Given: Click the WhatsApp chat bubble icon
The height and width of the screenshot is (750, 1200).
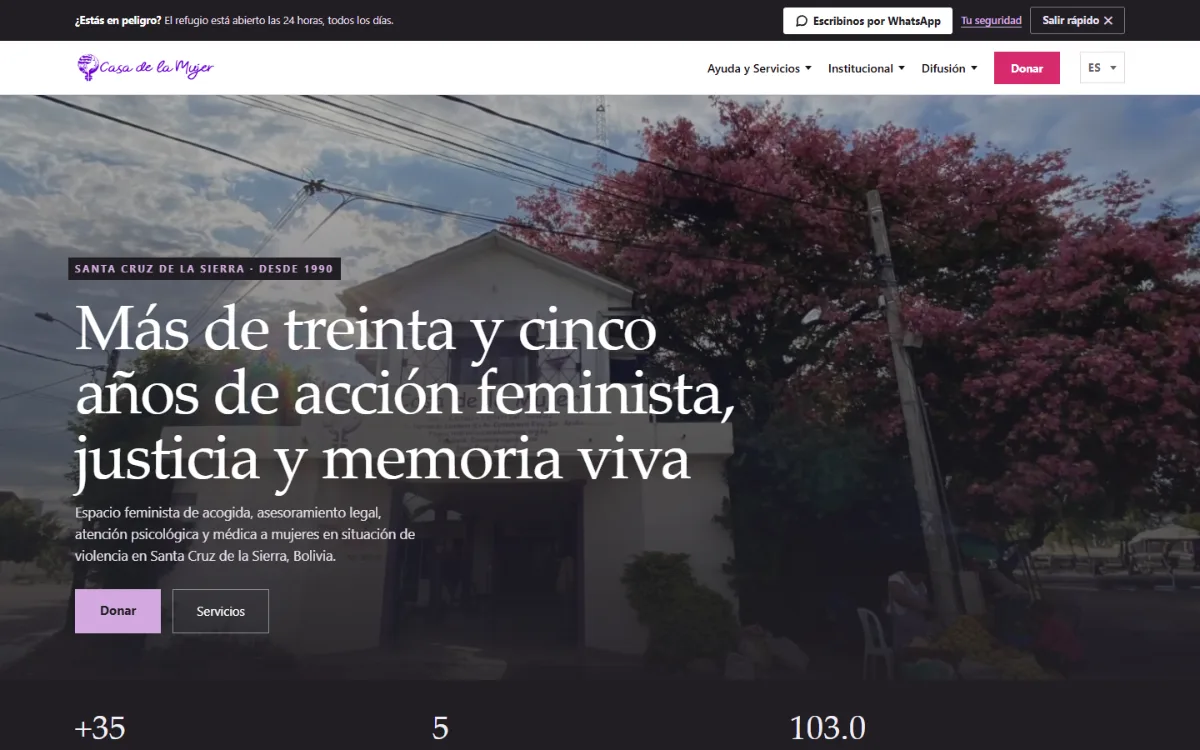Looking at the screenshot, I should click(801, 21).
